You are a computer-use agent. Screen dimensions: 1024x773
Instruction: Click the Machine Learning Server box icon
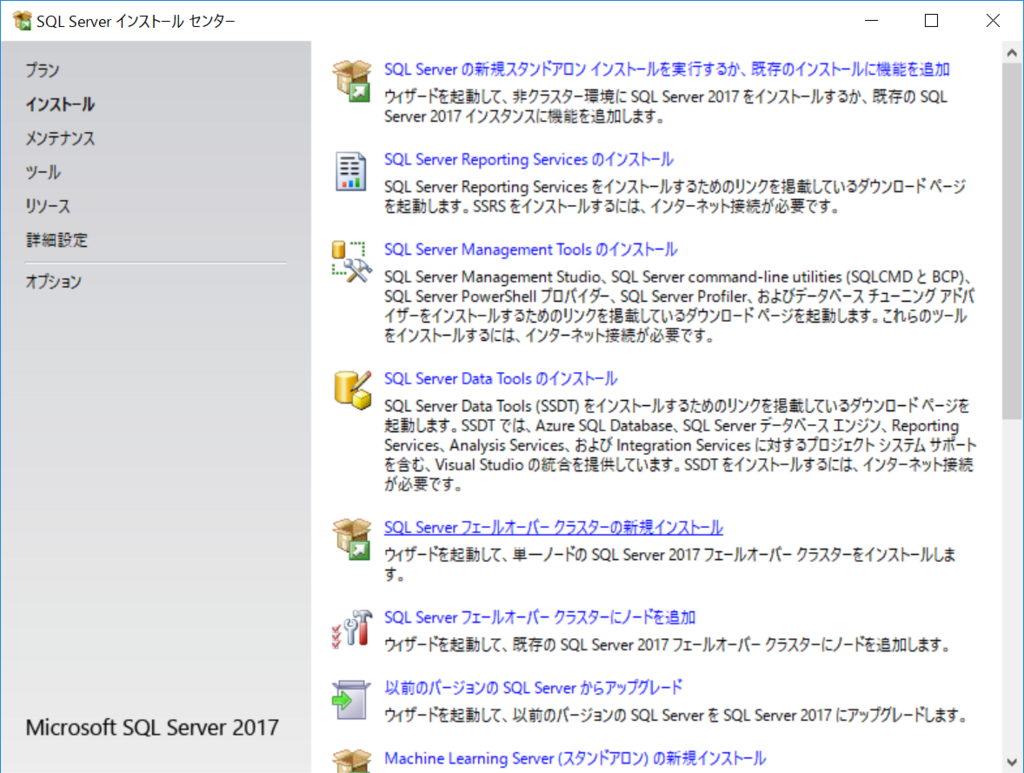(352, 761)
